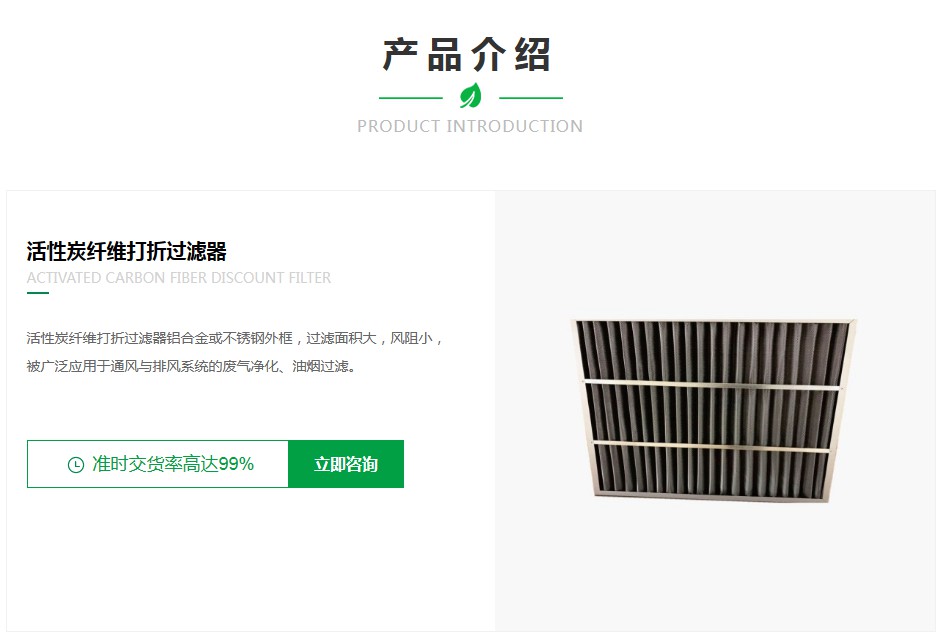Viewport: 946px width, 644px height.
Task: Click the green leaf icon under heading
Action: tap(471, 96)
